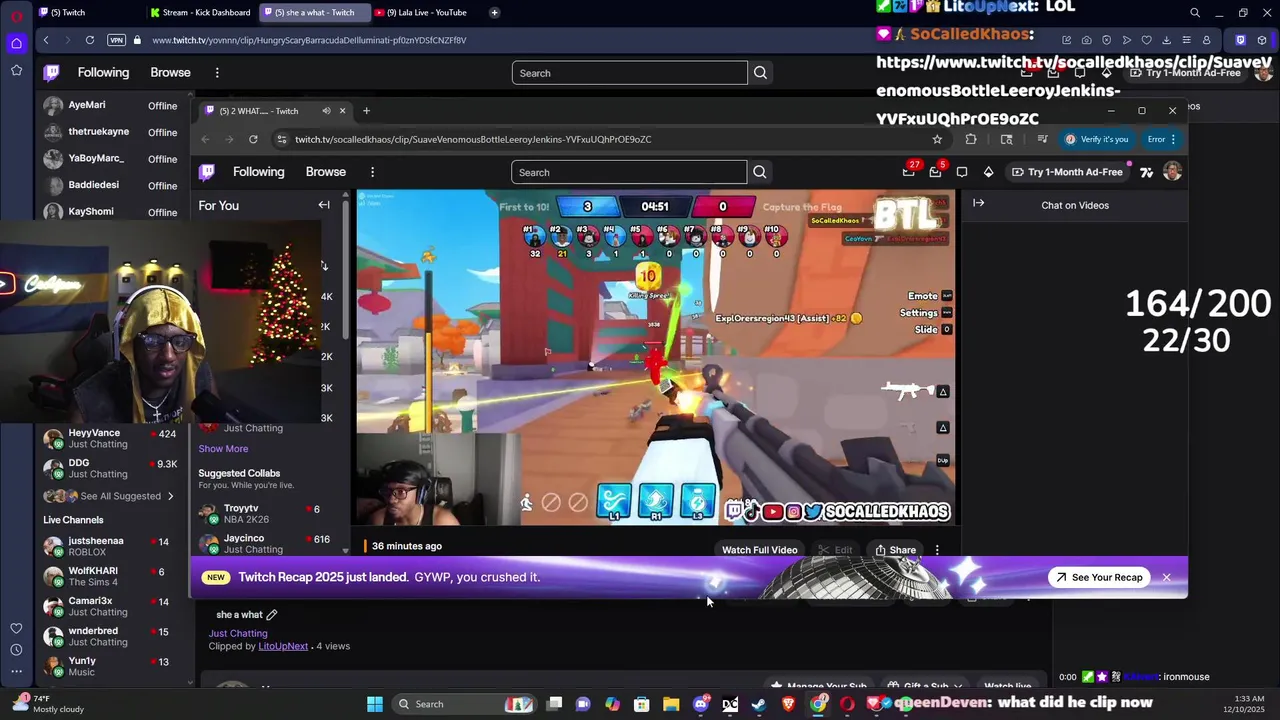1280x720 pixels.
Task: Open the Just Chatting category link below clip
Action: pyautogui.click(x=238, y=633)
